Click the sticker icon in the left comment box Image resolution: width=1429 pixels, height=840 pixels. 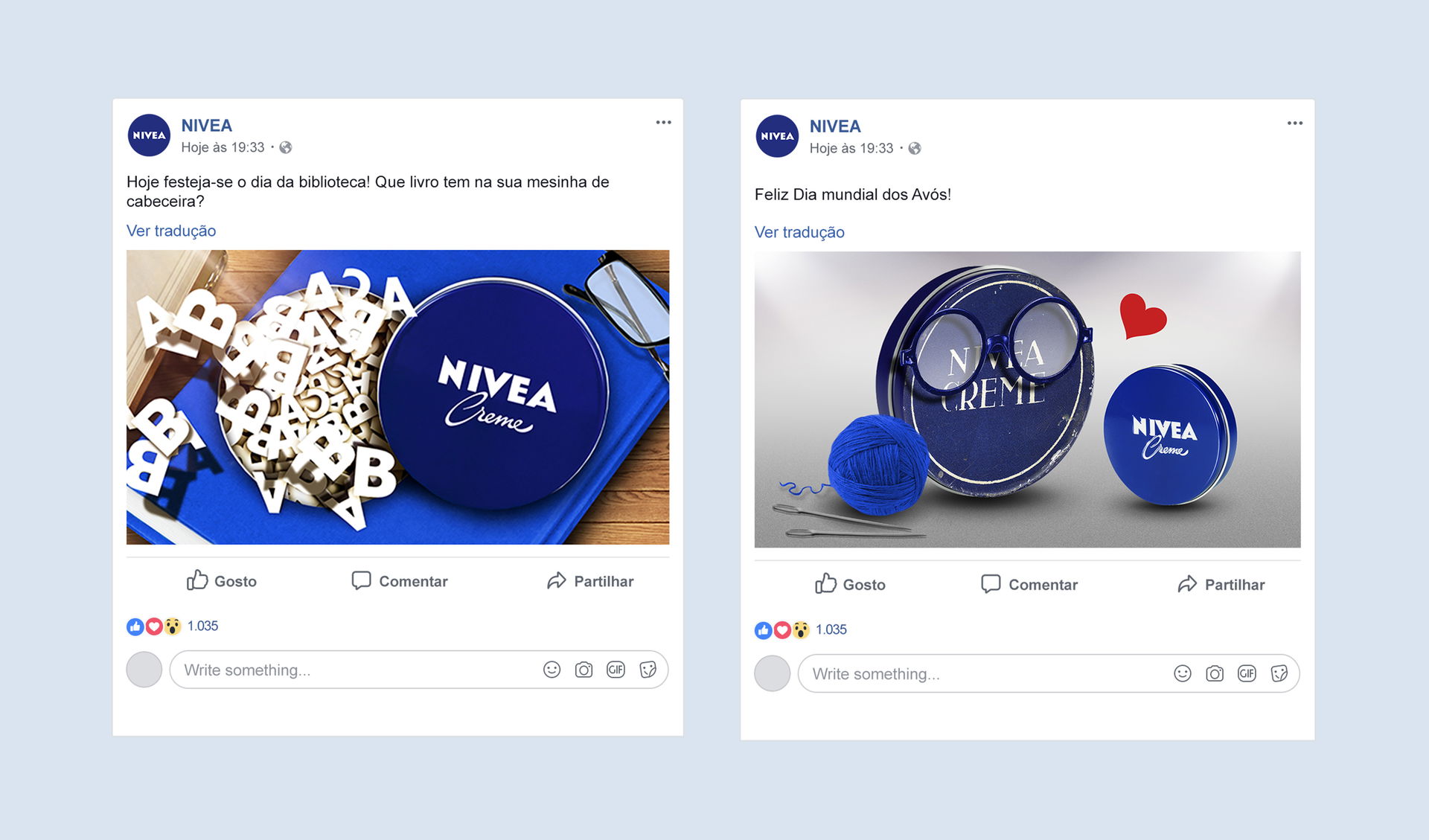pyautogui.click(x=648, y=670)
